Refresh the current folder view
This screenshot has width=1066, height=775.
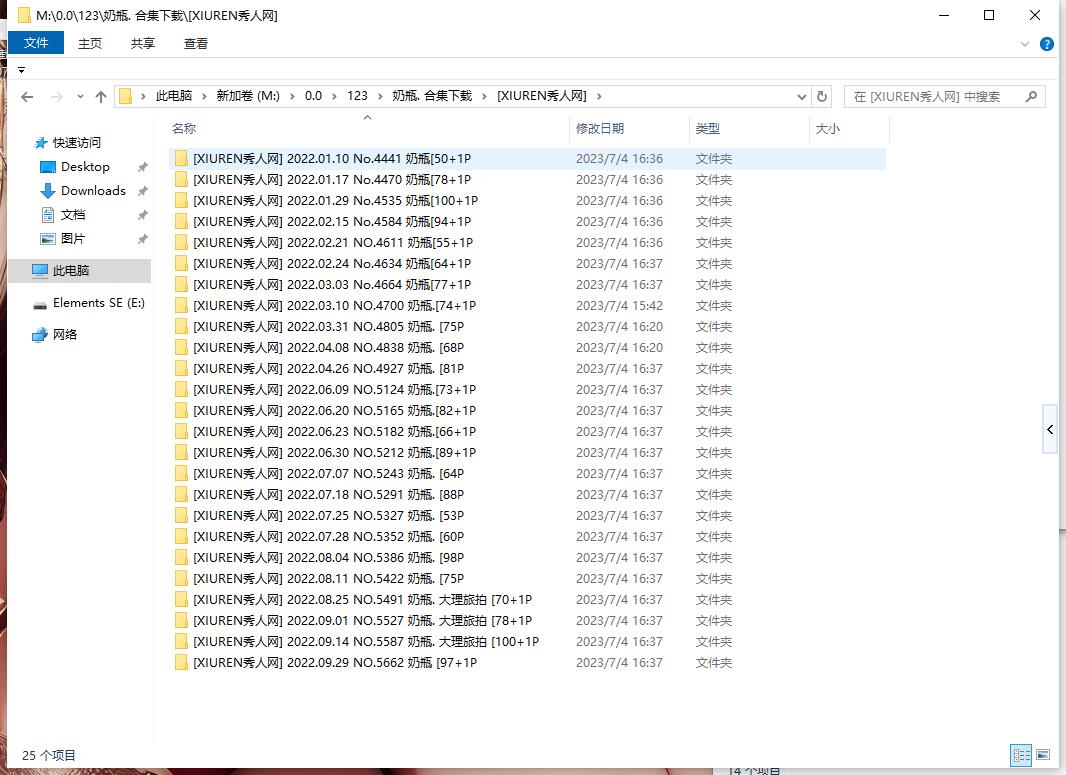822,97
